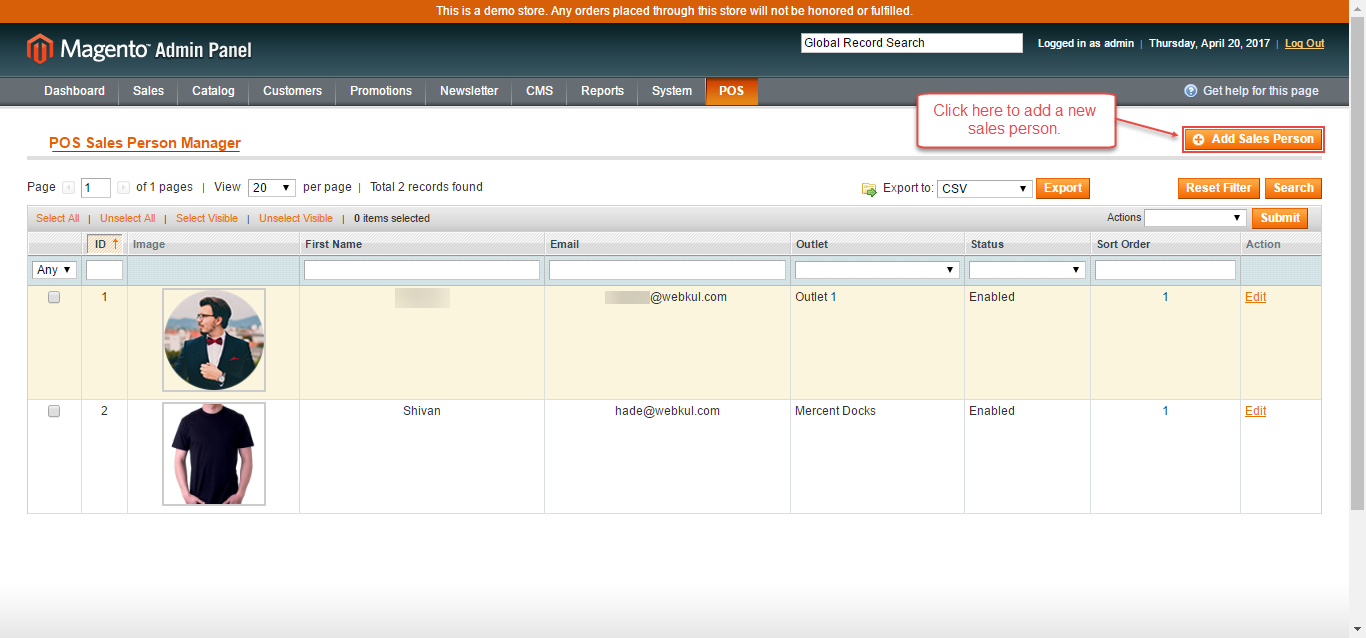Click the next page arrow icon

pos(123,187)
